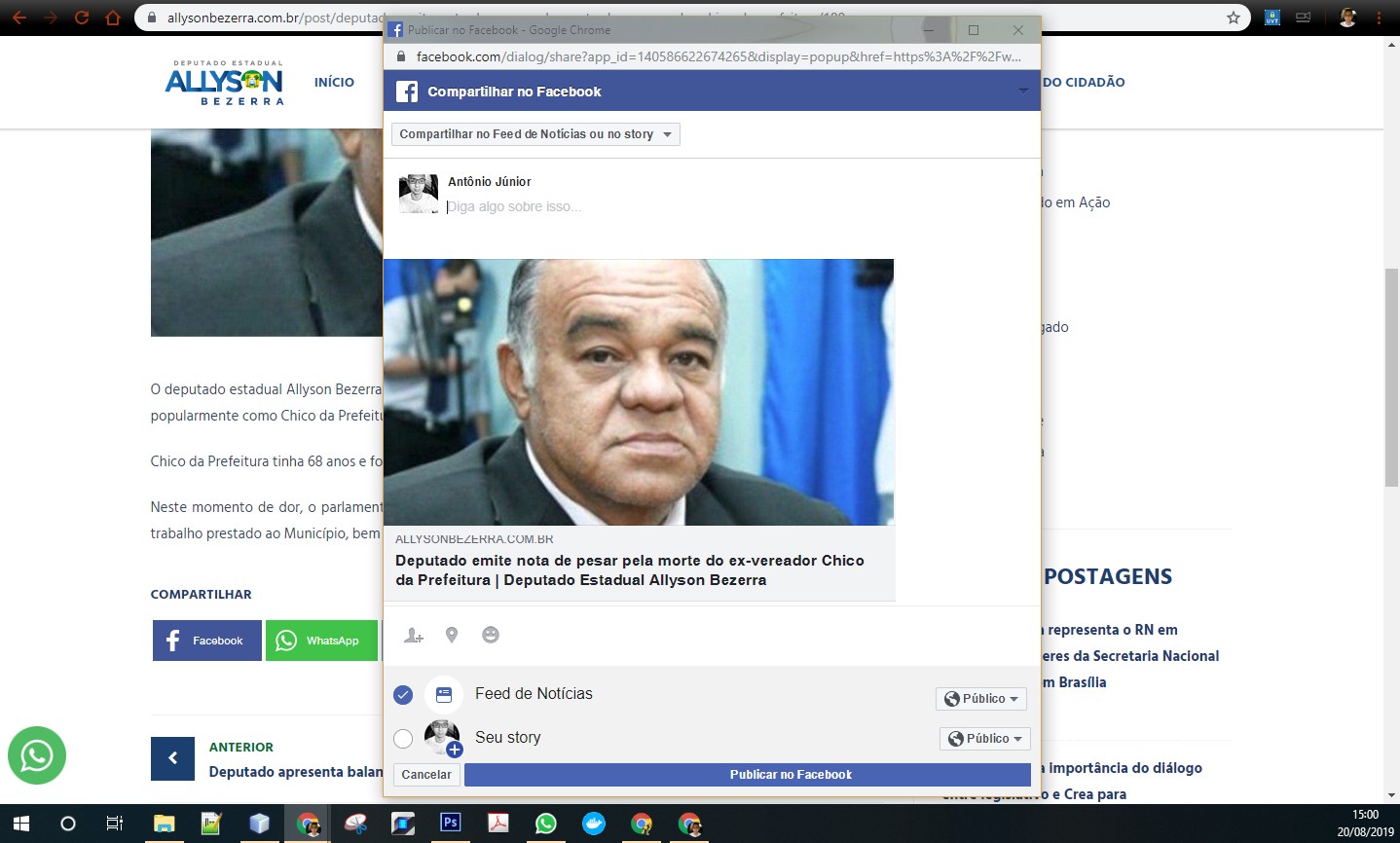Add location pin icon in share dialog
The height and width of the screenshot is (843, 1400).
point(452,635)
